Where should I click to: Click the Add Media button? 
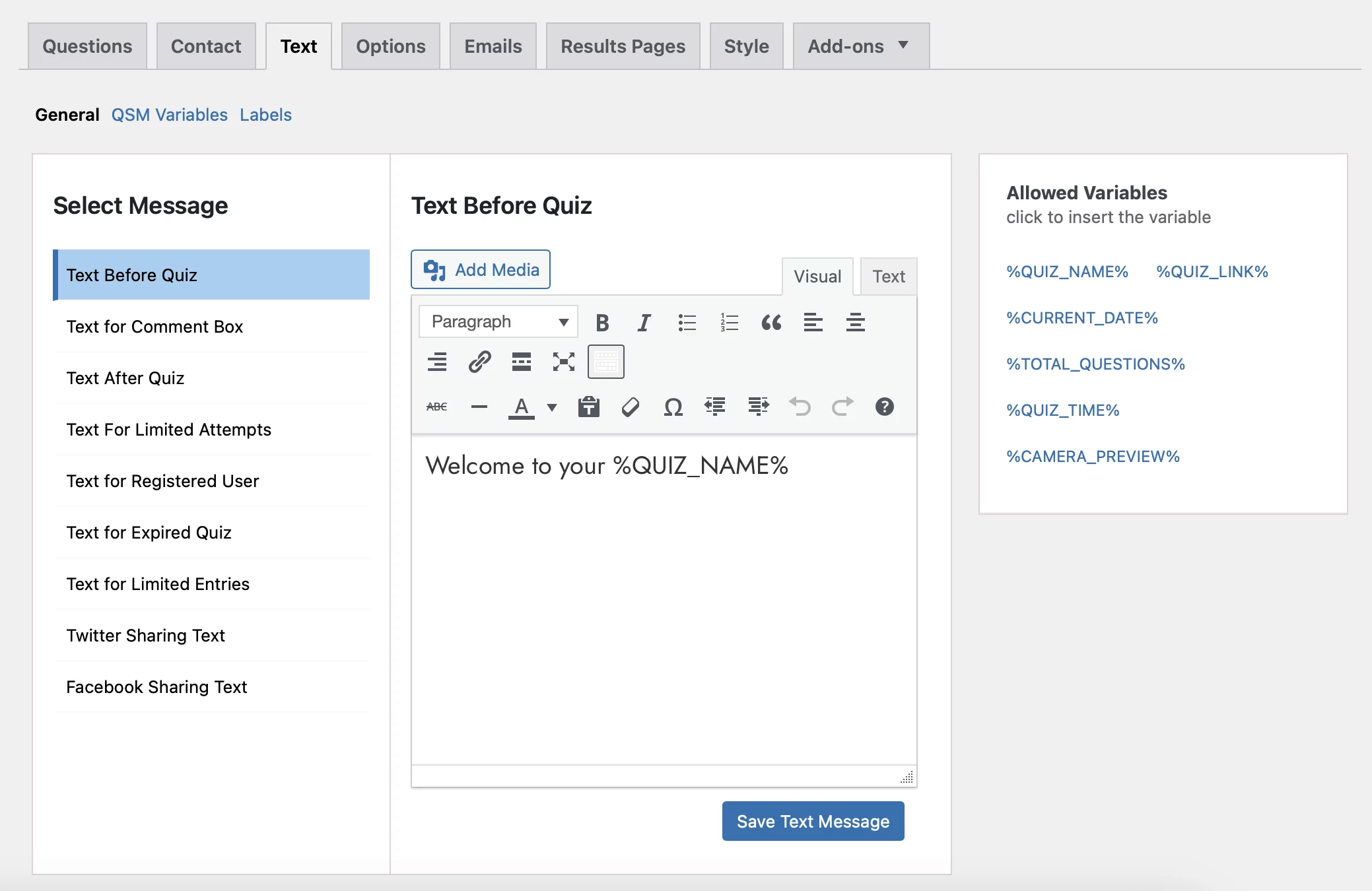[x=481, y=269]
